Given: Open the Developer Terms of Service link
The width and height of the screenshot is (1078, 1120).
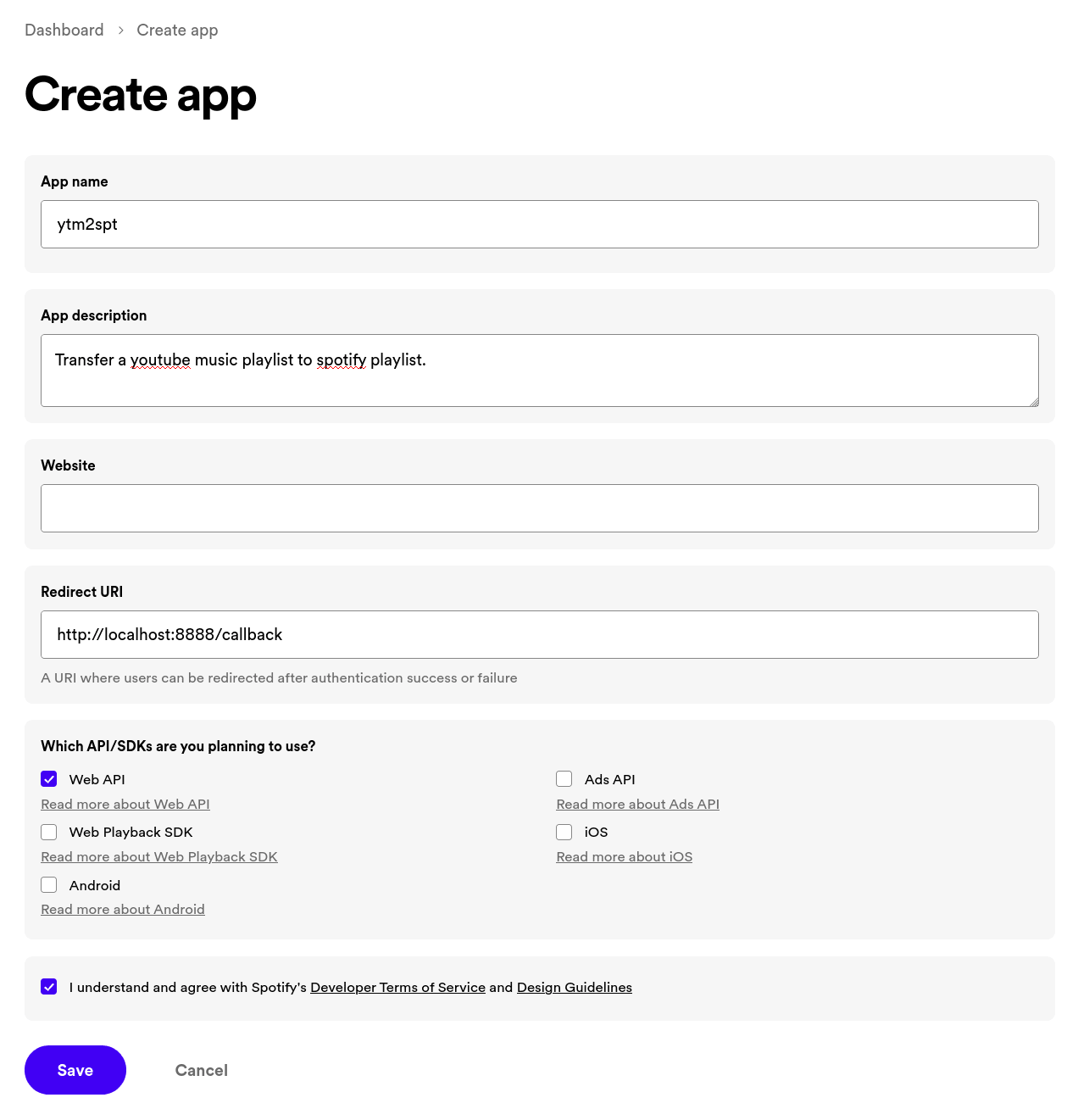Looking at the screenshot, I should pos(397,987).
